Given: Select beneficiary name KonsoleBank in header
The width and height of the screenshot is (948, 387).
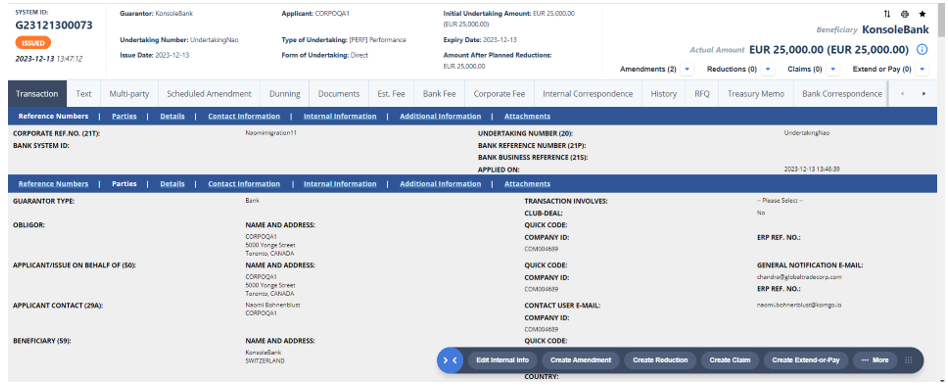Looking at the screenshot, I should click(895, 29).
